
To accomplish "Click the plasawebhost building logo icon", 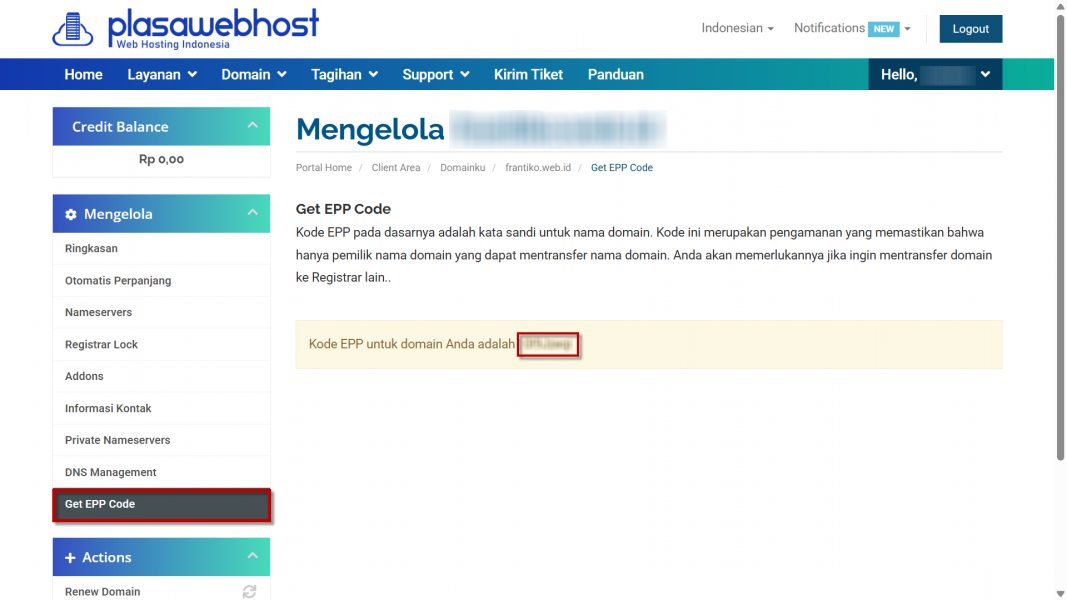I will pos(73,29).
